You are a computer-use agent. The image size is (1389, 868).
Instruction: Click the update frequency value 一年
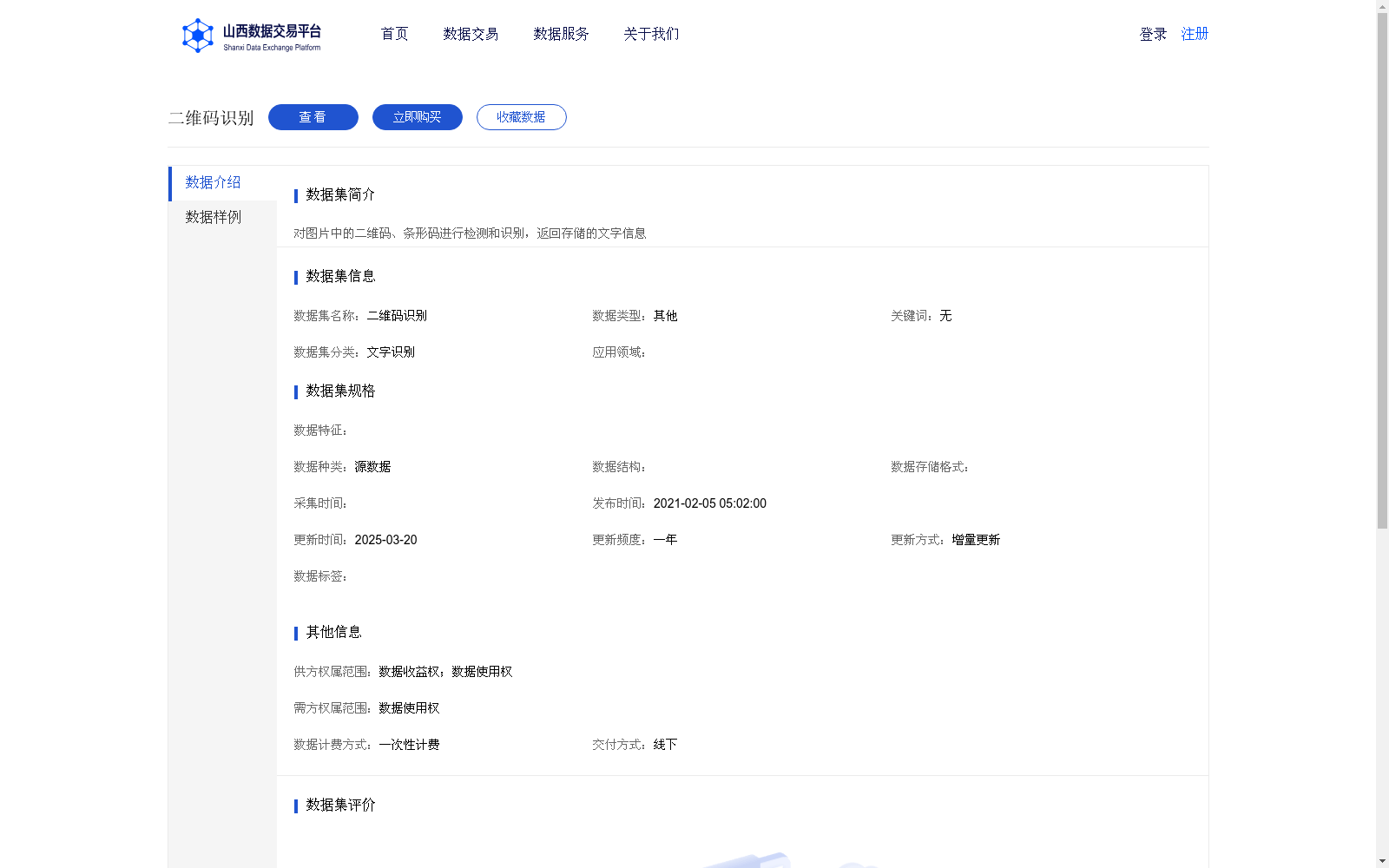click(665, 540)
